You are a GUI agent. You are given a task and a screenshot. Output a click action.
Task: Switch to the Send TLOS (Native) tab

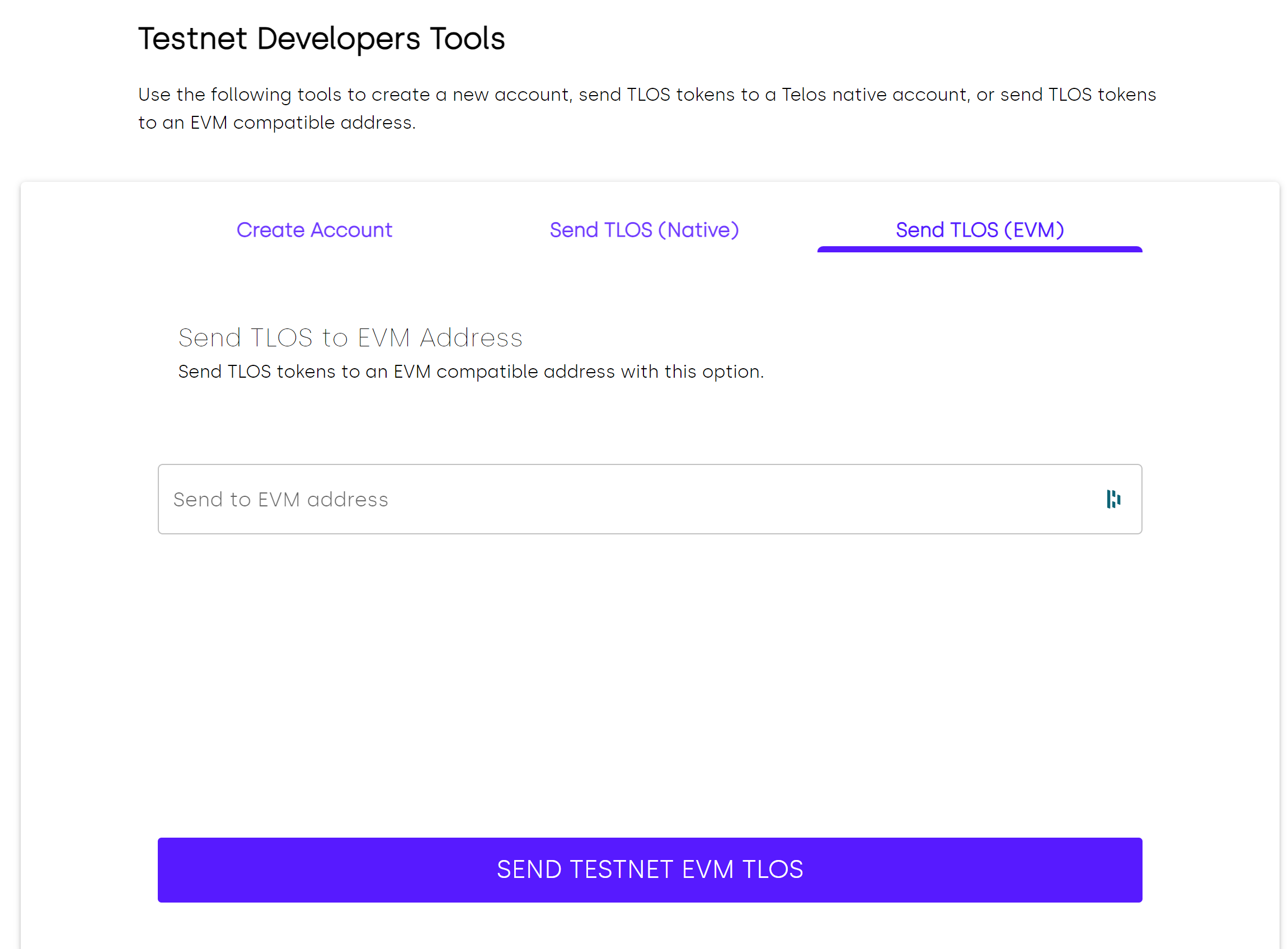coord(644,230)
